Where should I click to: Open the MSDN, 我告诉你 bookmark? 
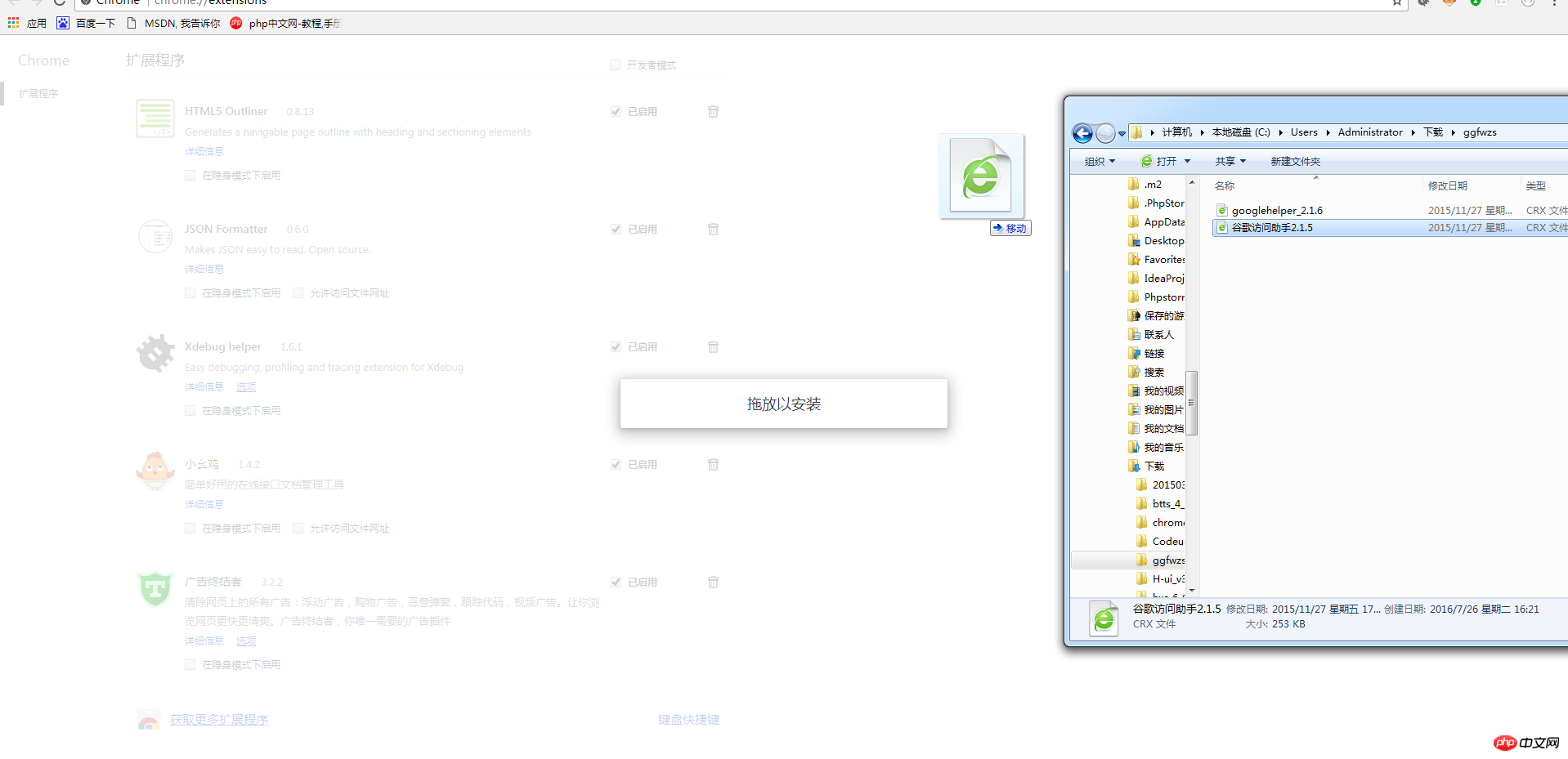(173, 23)
